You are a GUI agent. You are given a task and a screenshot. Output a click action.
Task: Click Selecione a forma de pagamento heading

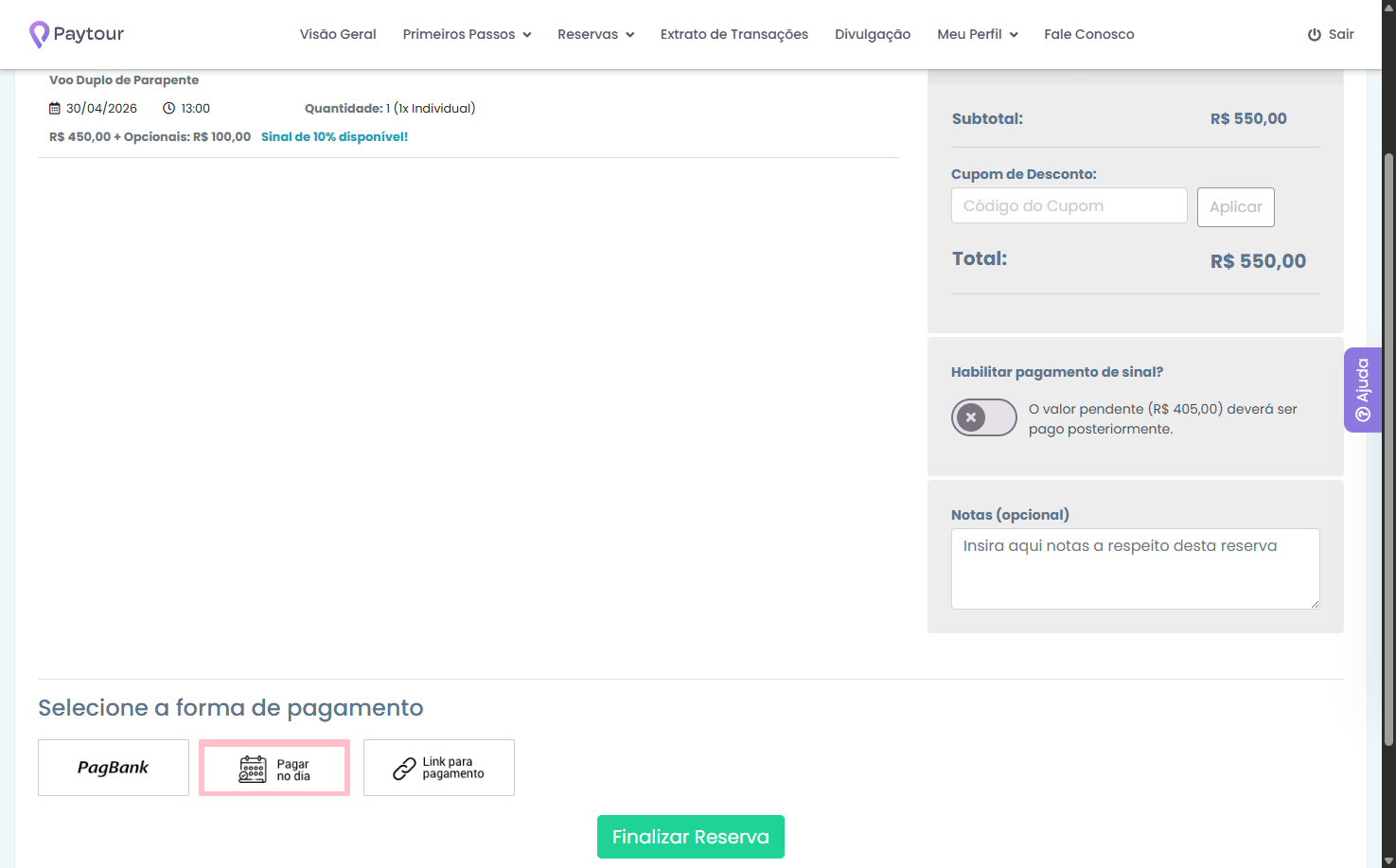(x=231, y=708)
